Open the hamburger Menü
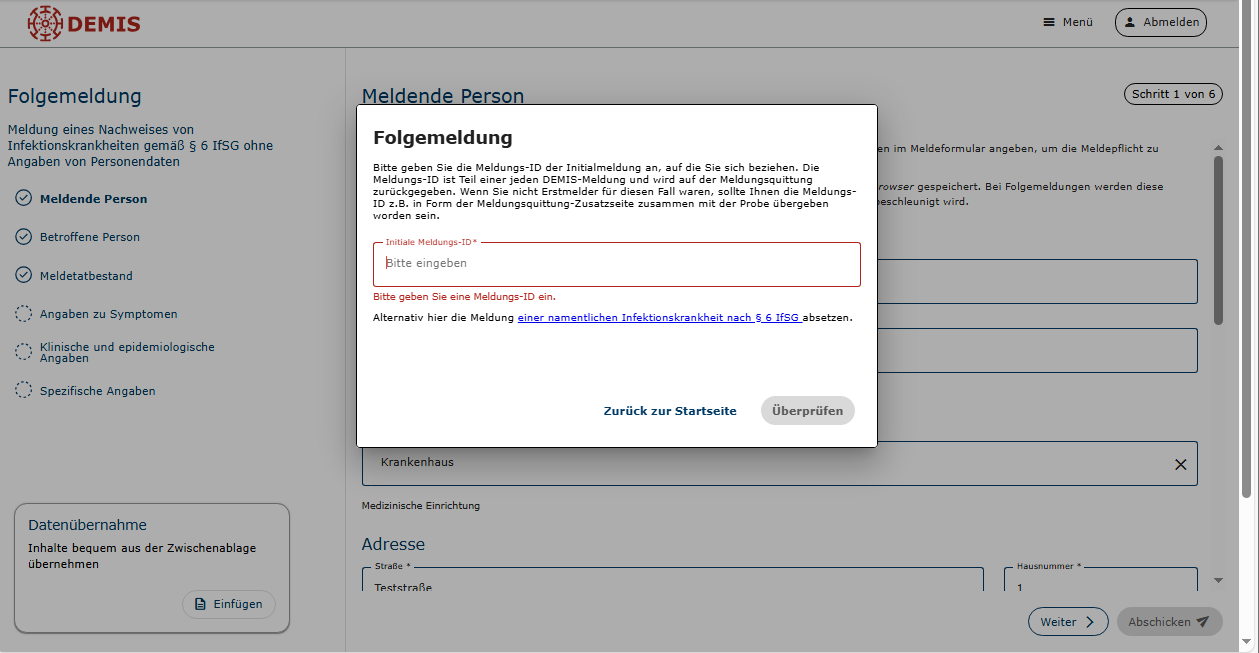 tap(1067, 22)
